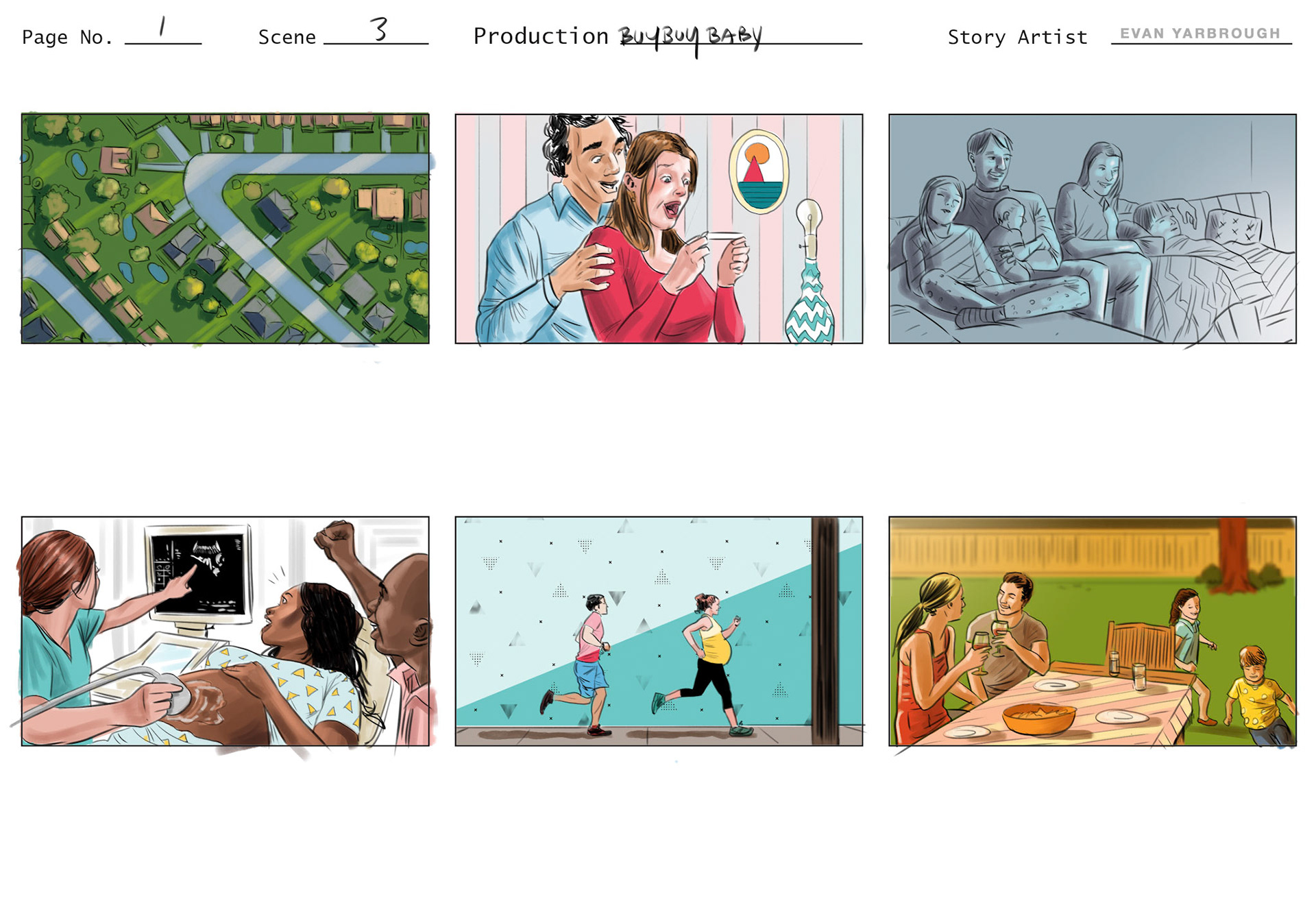This screenshot has width=1316, height=901.
Task: Open the backyard dinner panel
Action: pos(1093,631)
